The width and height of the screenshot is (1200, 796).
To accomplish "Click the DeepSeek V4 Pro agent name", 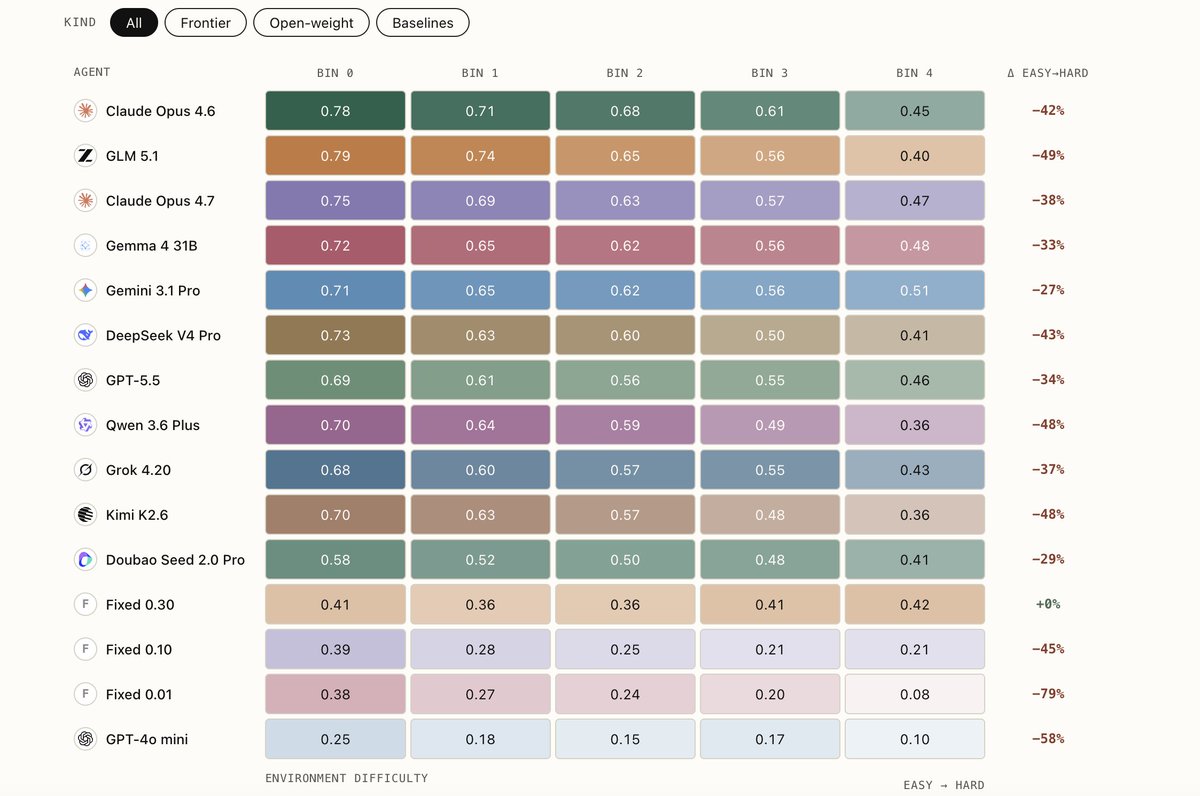I will [x=163, y=336].
